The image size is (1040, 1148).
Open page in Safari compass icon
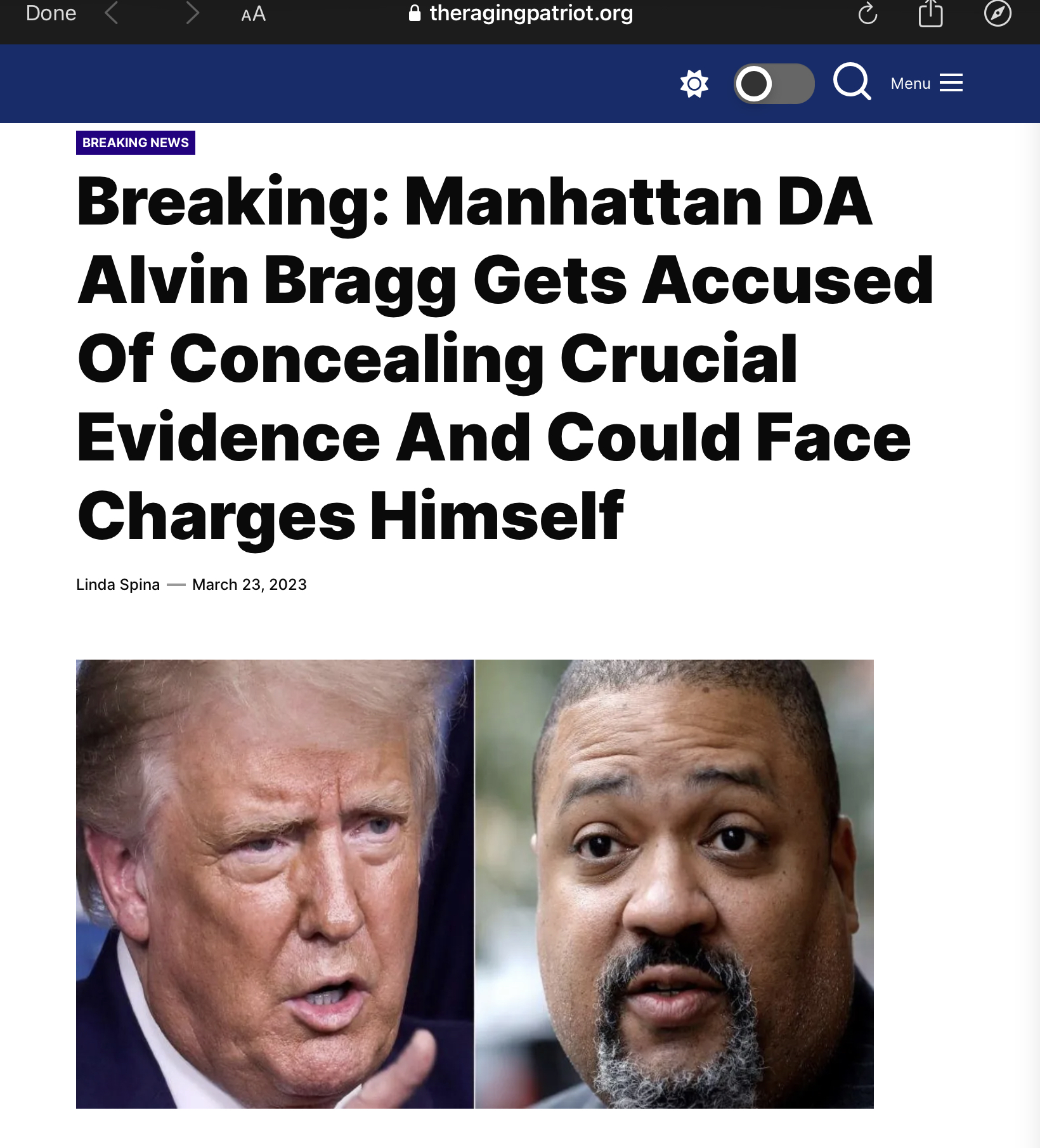click(x=998, y=13)
